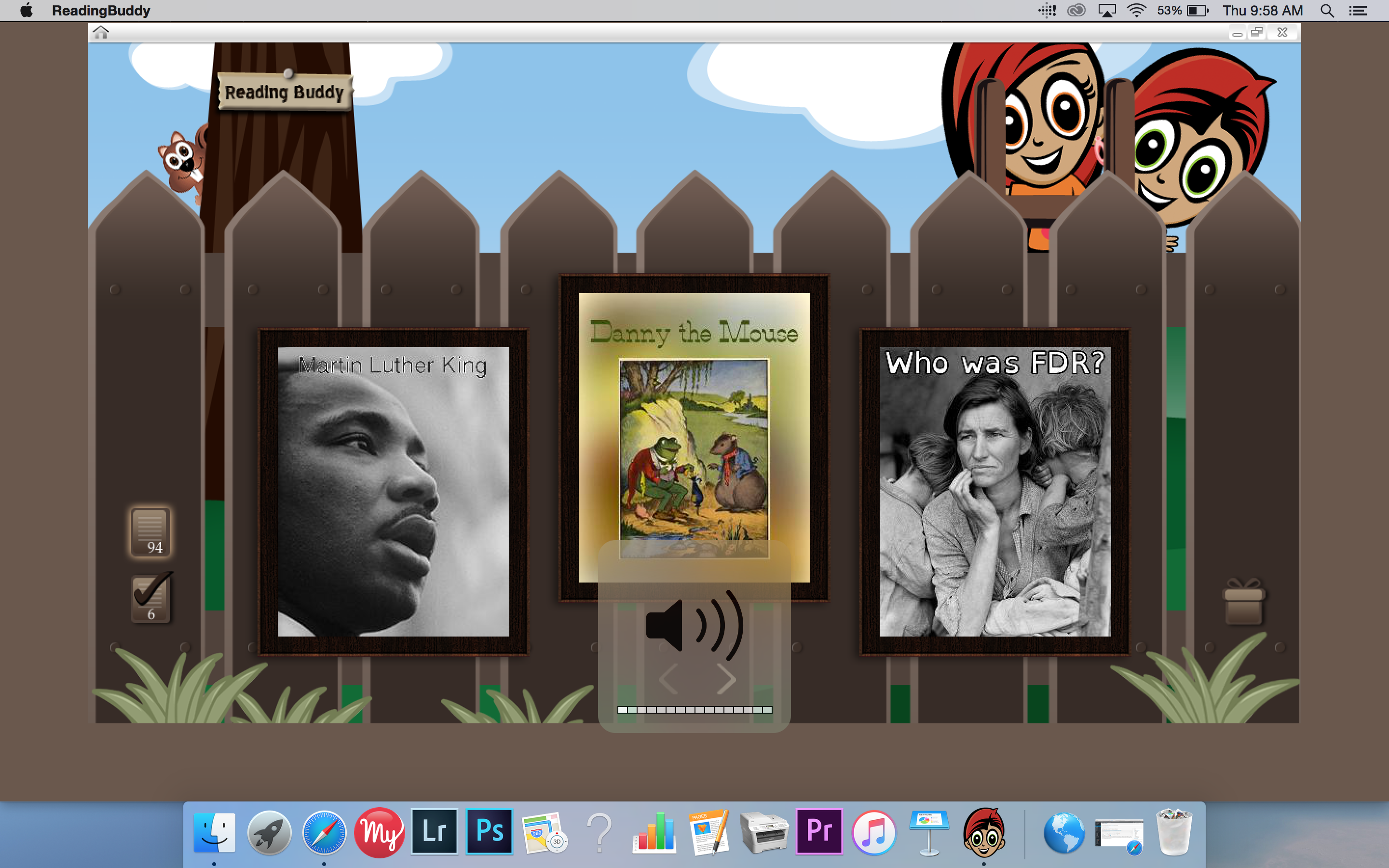
Task: Open Spotlight search in the menu bar
Action: coord(1326,10)
